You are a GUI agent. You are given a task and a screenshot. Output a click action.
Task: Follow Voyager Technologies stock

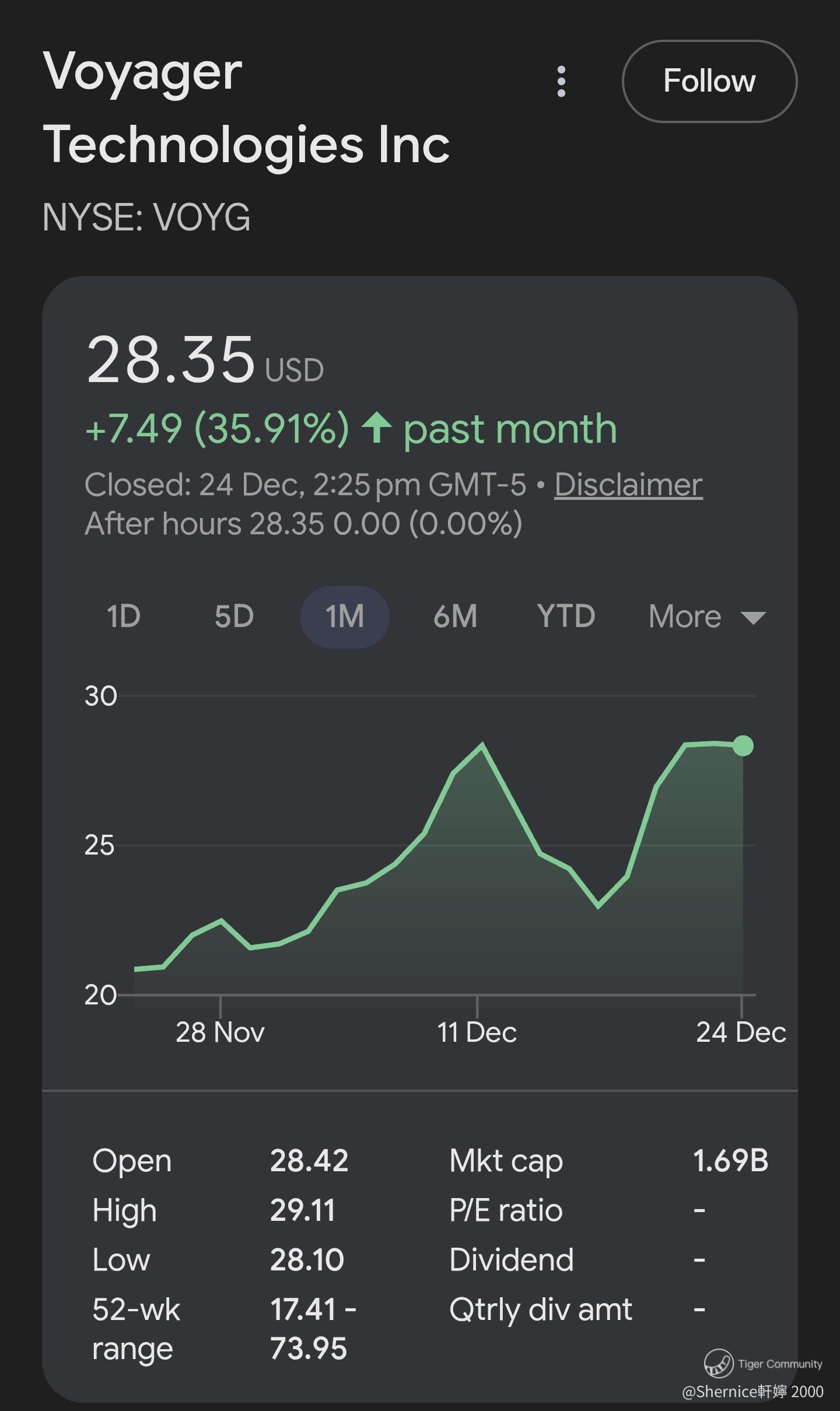[709, 81]
